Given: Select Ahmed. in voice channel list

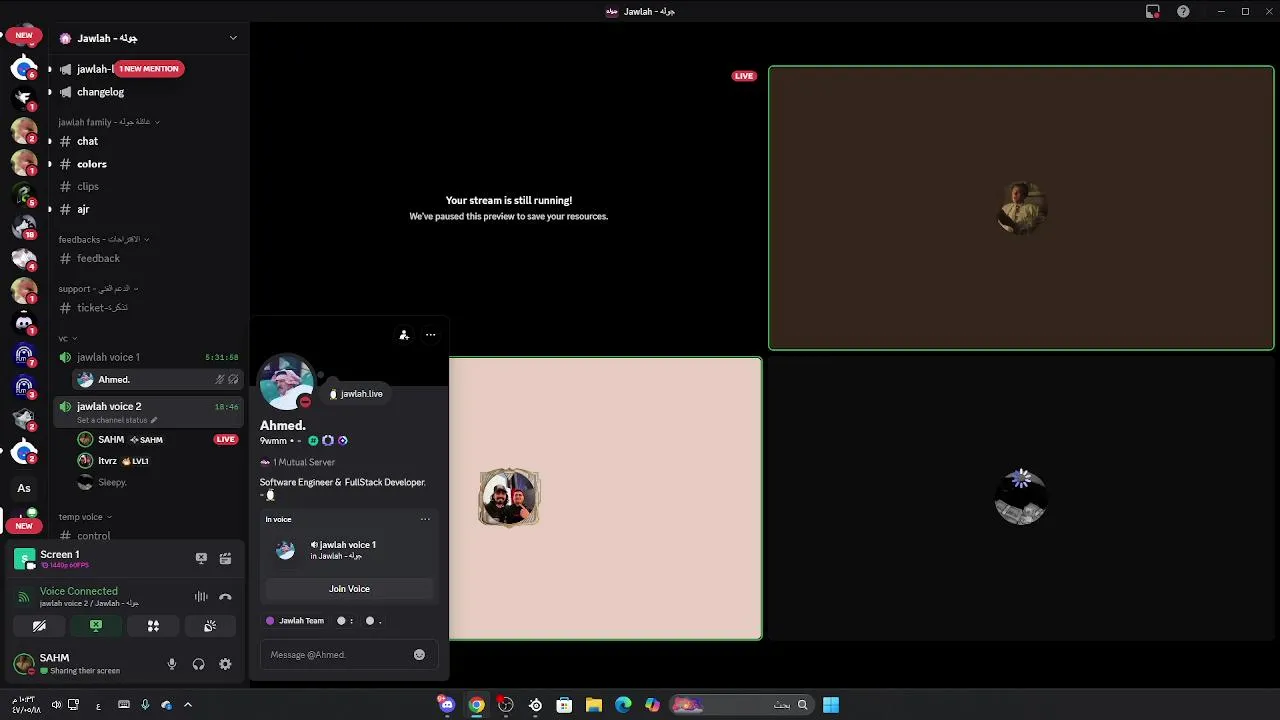Looking at the screenshot, I should coord(158,380).
